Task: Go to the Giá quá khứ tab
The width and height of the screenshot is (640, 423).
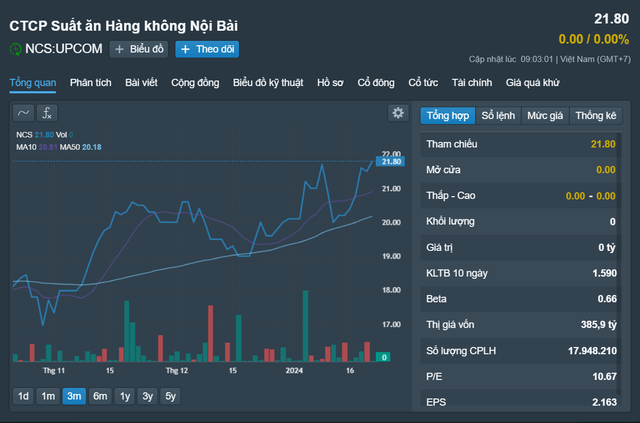Action: 532,82
